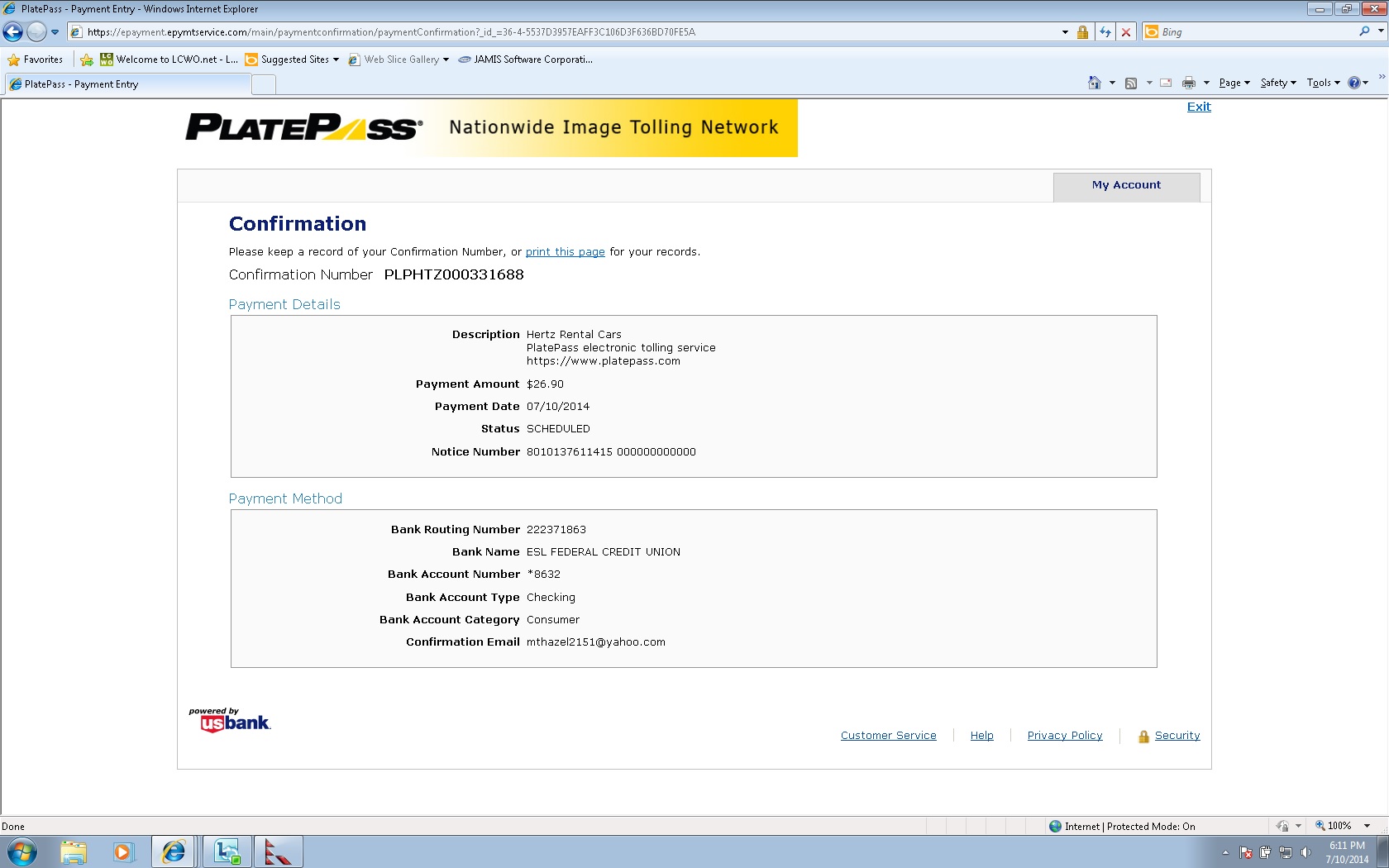Image resolution: width=1389 pixels, height=868 pixels.
Task: Open Welcome to LCWO.net favorite
Action: (169, 60)
